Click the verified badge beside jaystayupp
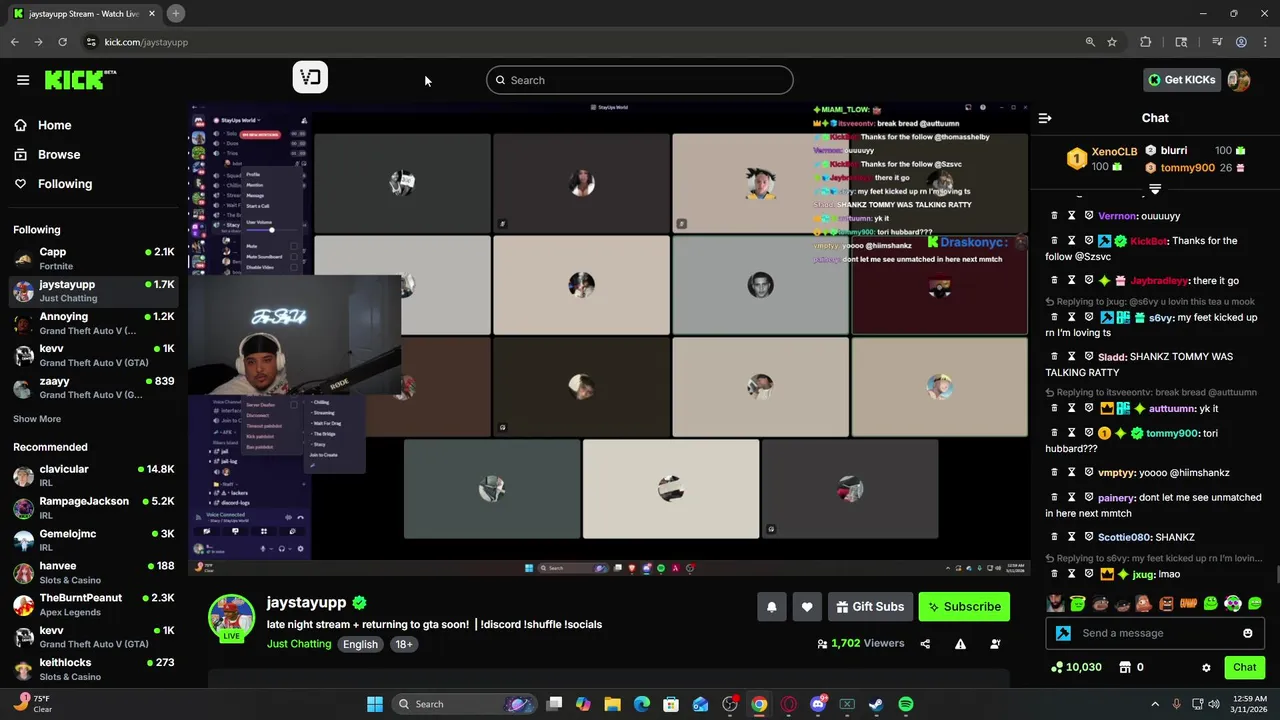This screenshot has width=1280, height=720. pos(359,603)
